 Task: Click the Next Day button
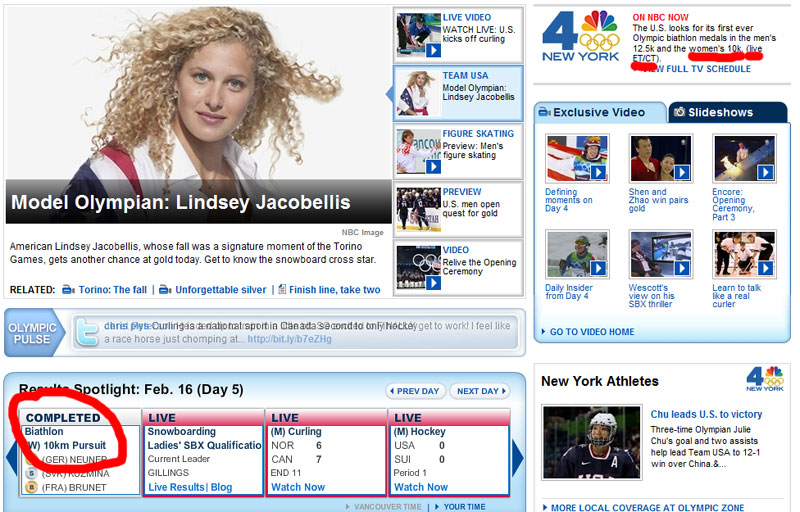click(480, 391)
